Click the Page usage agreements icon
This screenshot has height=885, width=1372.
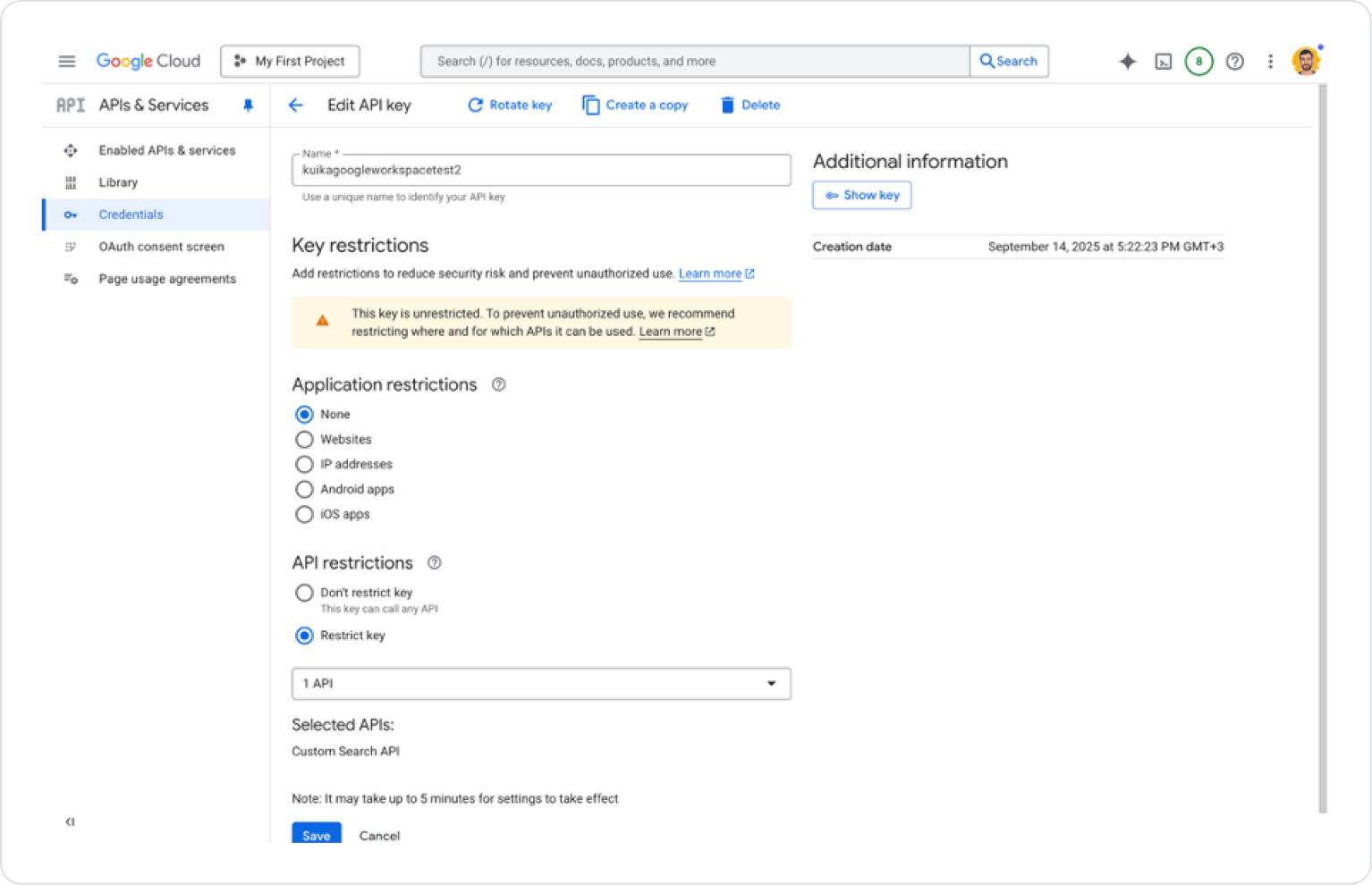coord(71,279)
